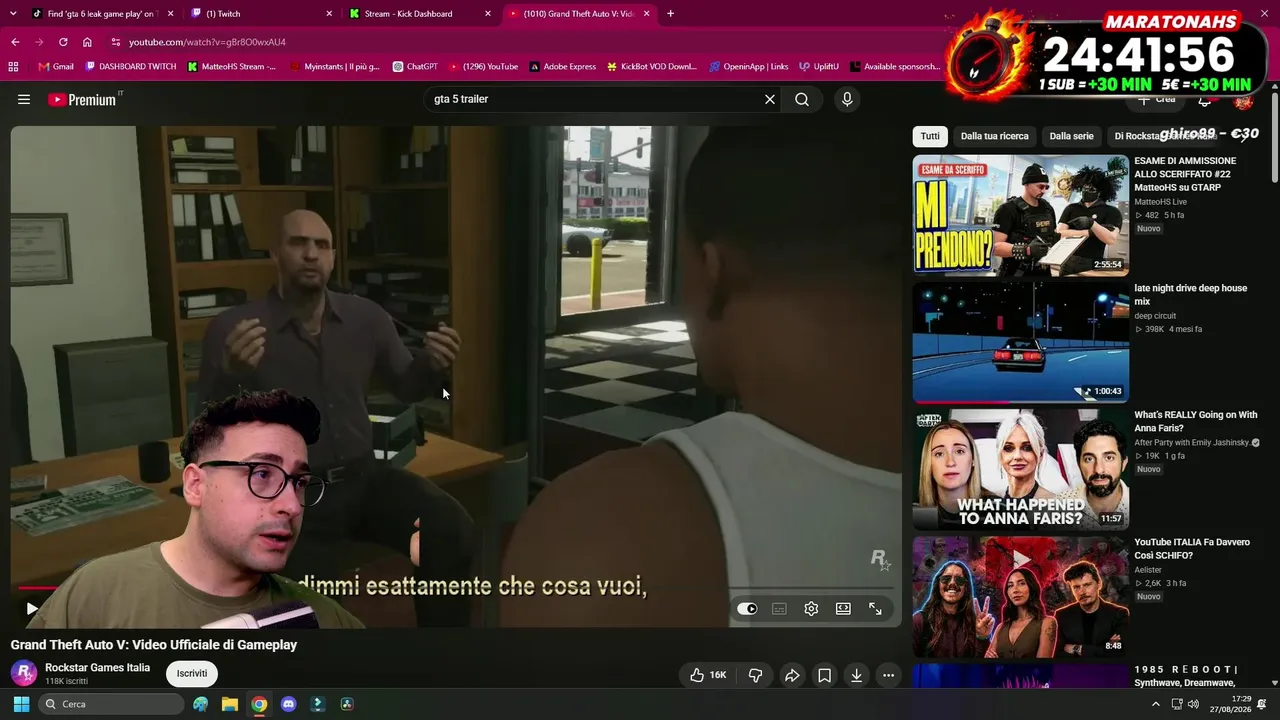The image size is (1280, 720).
Task: Go back to the previous page
Action: [15, 42]
